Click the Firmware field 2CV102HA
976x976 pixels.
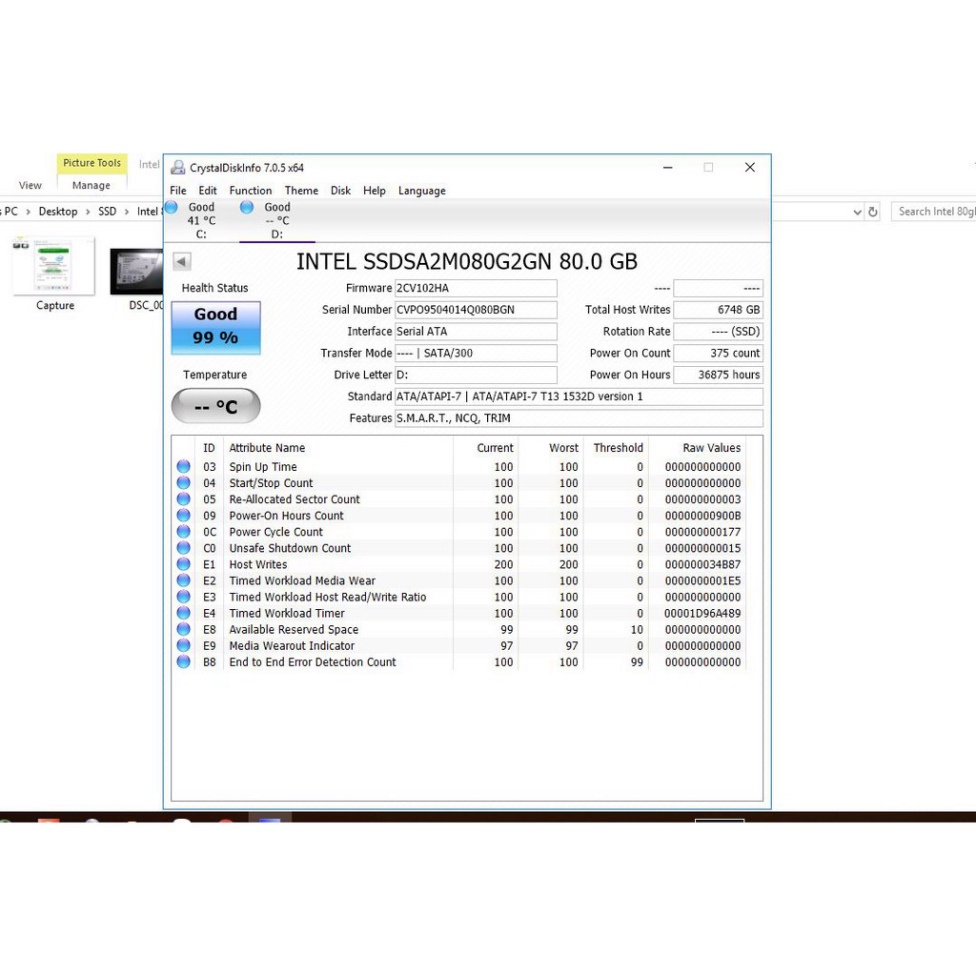[476, 288]
